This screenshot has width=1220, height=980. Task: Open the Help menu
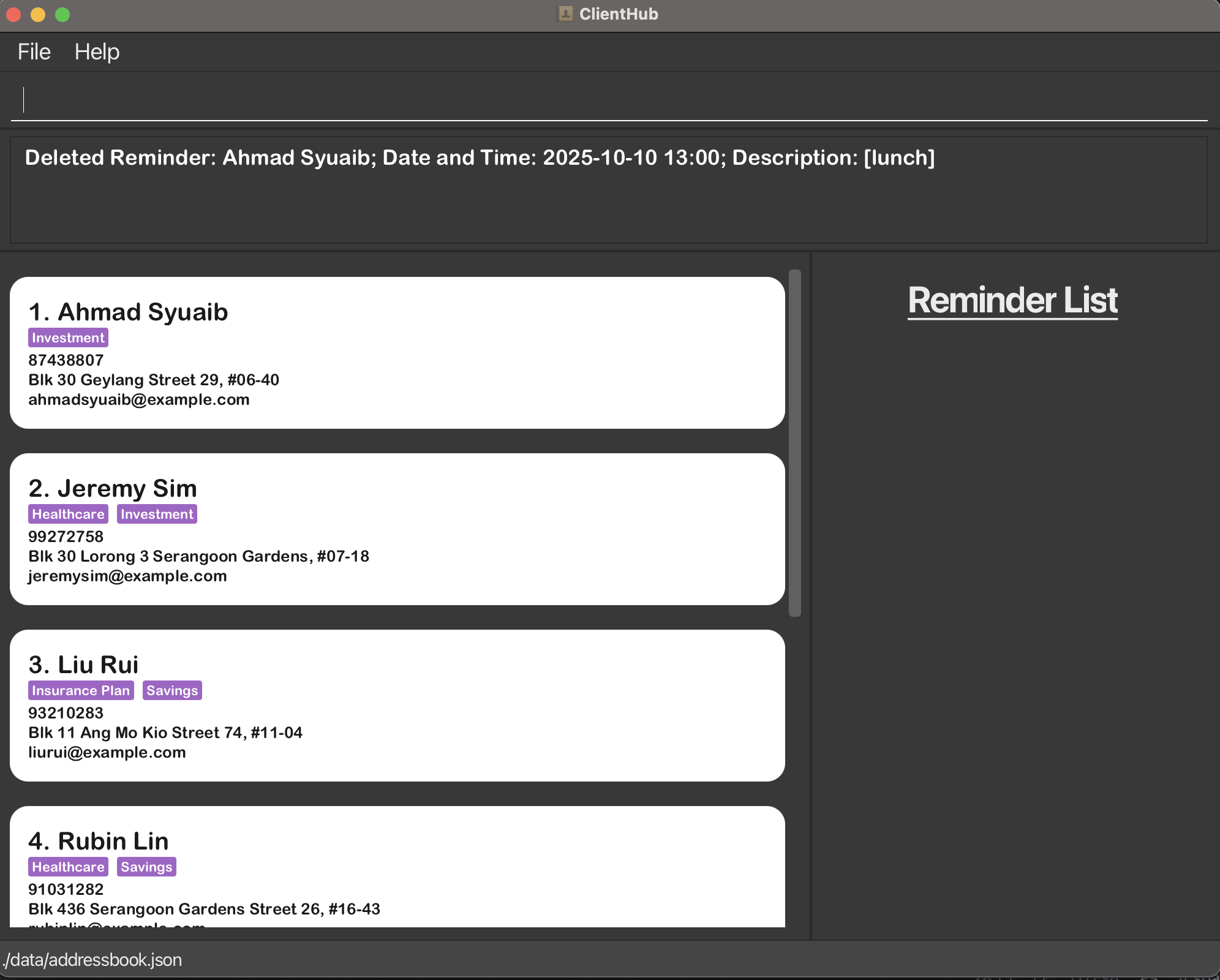[97, 52]
